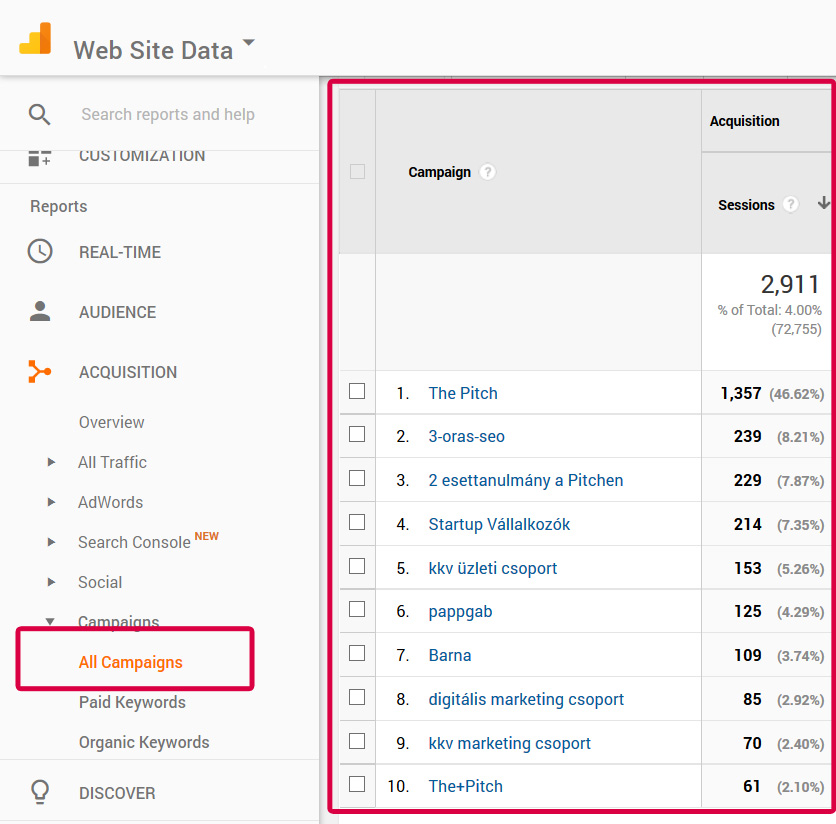The image size is (836, 824).
Task: Toggle the select-all campaigns header checkbox
Action: click(357, 172)
